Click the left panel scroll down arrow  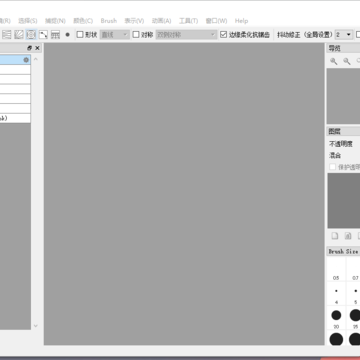coord(36,326)
